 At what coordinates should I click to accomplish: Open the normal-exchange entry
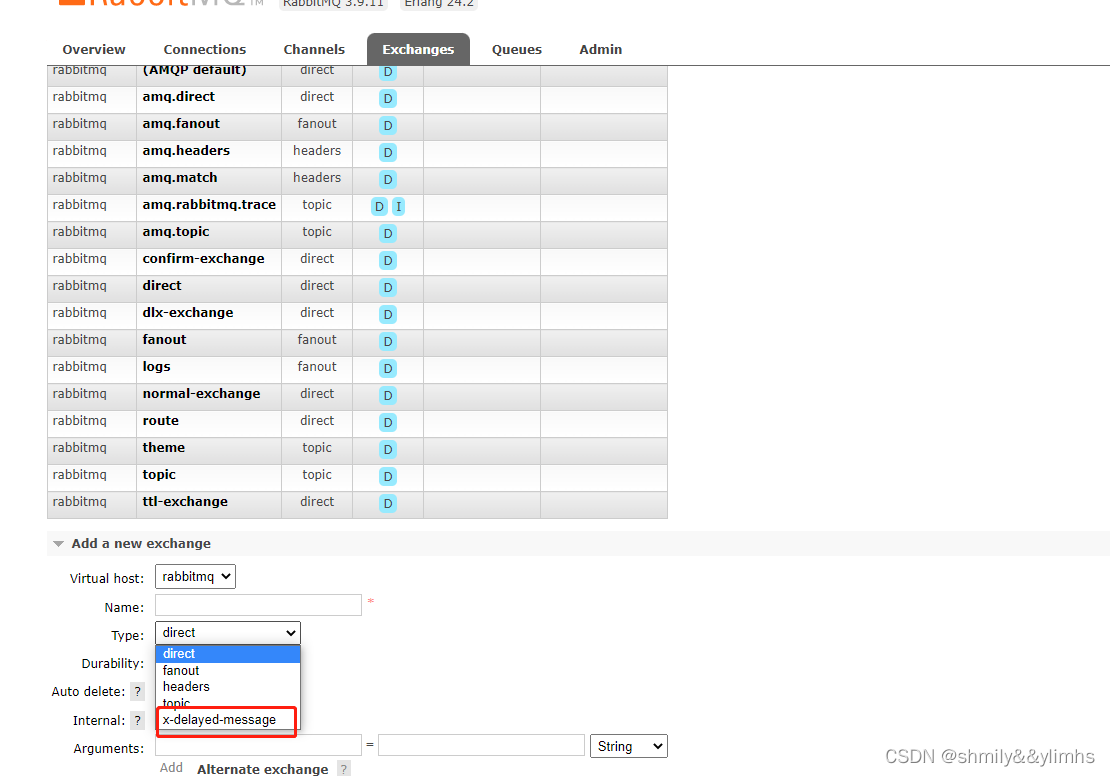201,394
